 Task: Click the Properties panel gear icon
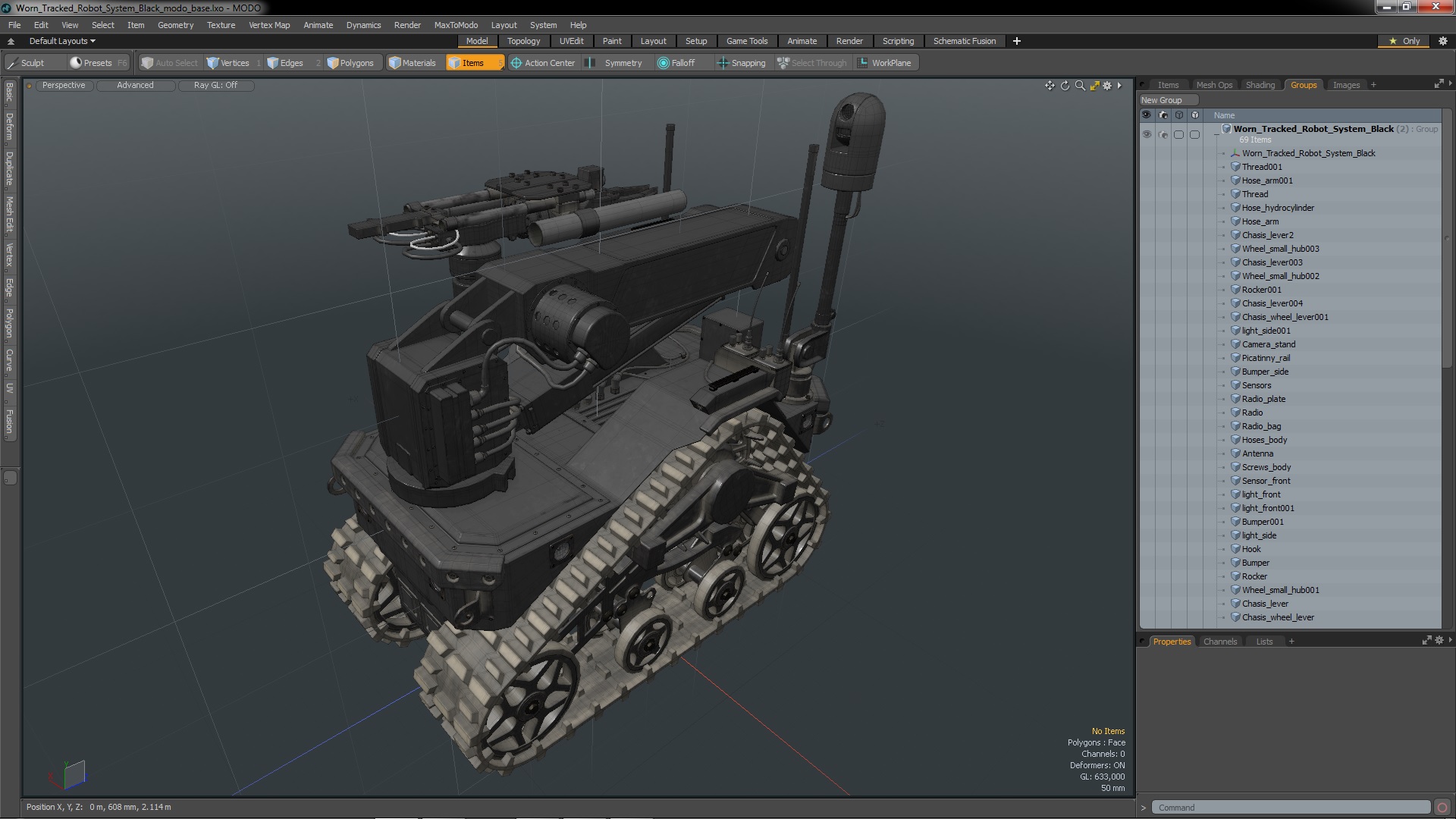click(x=1439, y=641)
